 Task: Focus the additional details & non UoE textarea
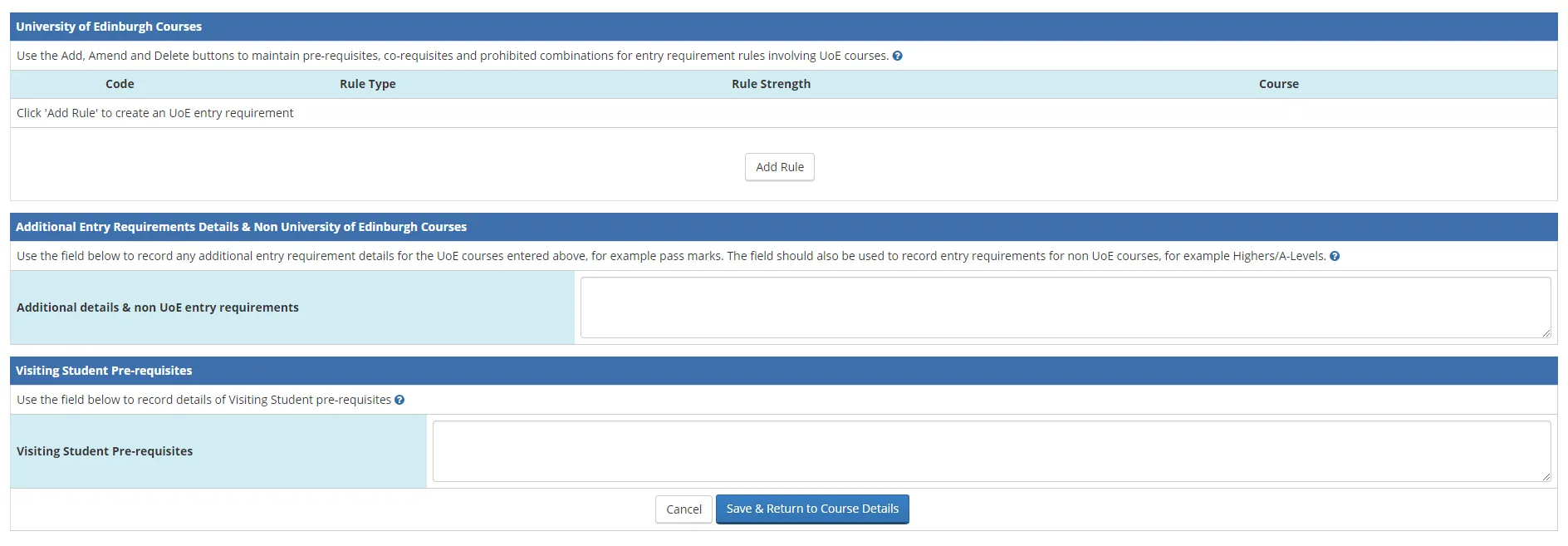click(1066, 307)
